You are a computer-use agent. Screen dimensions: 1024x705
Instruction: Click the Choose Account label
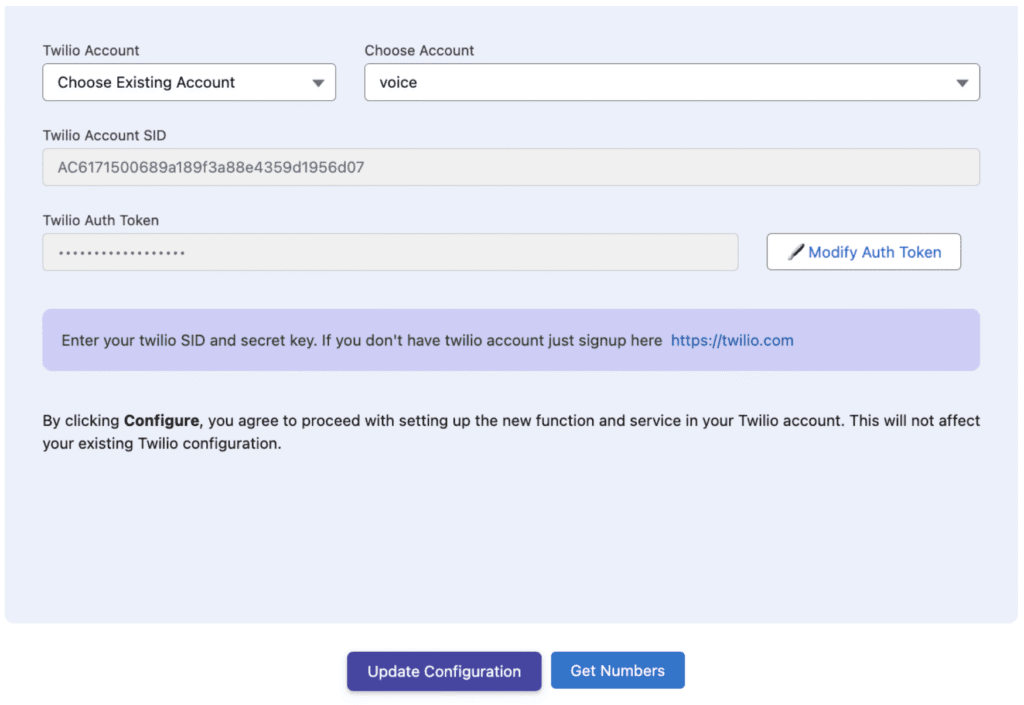[419, 50]
